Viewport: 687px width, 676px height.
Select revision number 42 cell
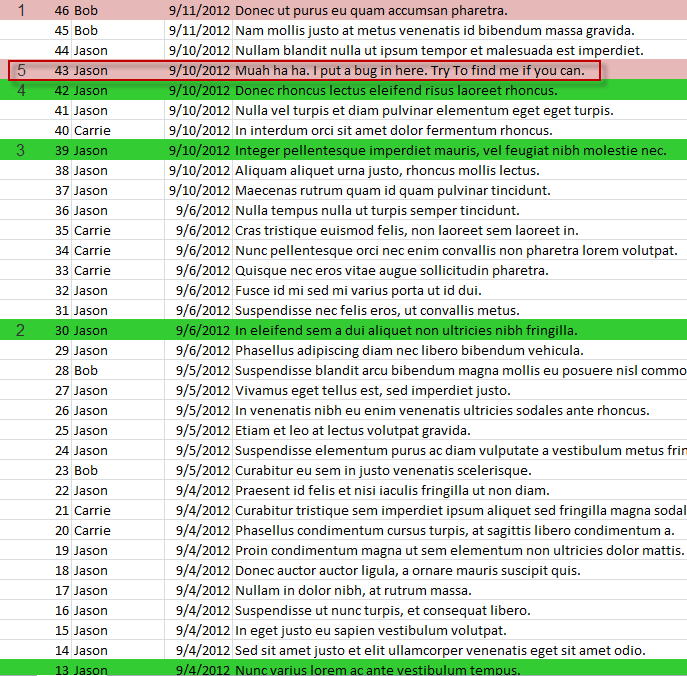click(62, 91)
